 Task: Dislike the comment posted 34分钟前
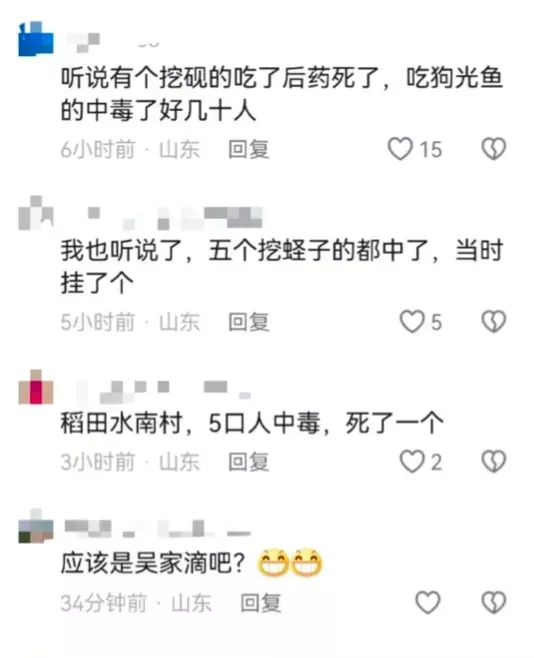pyautogui.click(x=494, y=602)
